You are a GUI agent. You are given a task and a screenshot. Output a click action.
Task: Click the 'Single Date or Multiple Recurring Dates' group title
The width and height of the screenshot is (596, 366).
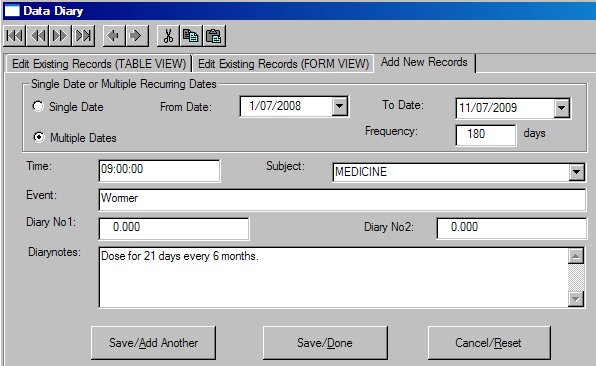pyautogui.click(x=124, y=84)
